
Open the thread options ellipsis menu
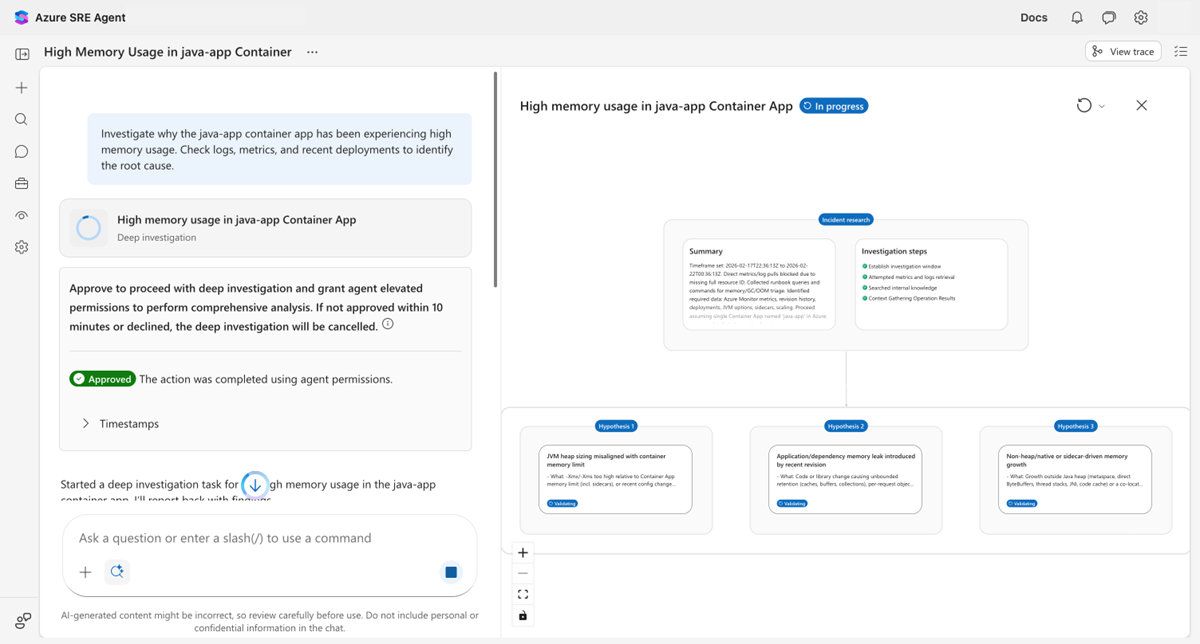(x=313, y=52)
